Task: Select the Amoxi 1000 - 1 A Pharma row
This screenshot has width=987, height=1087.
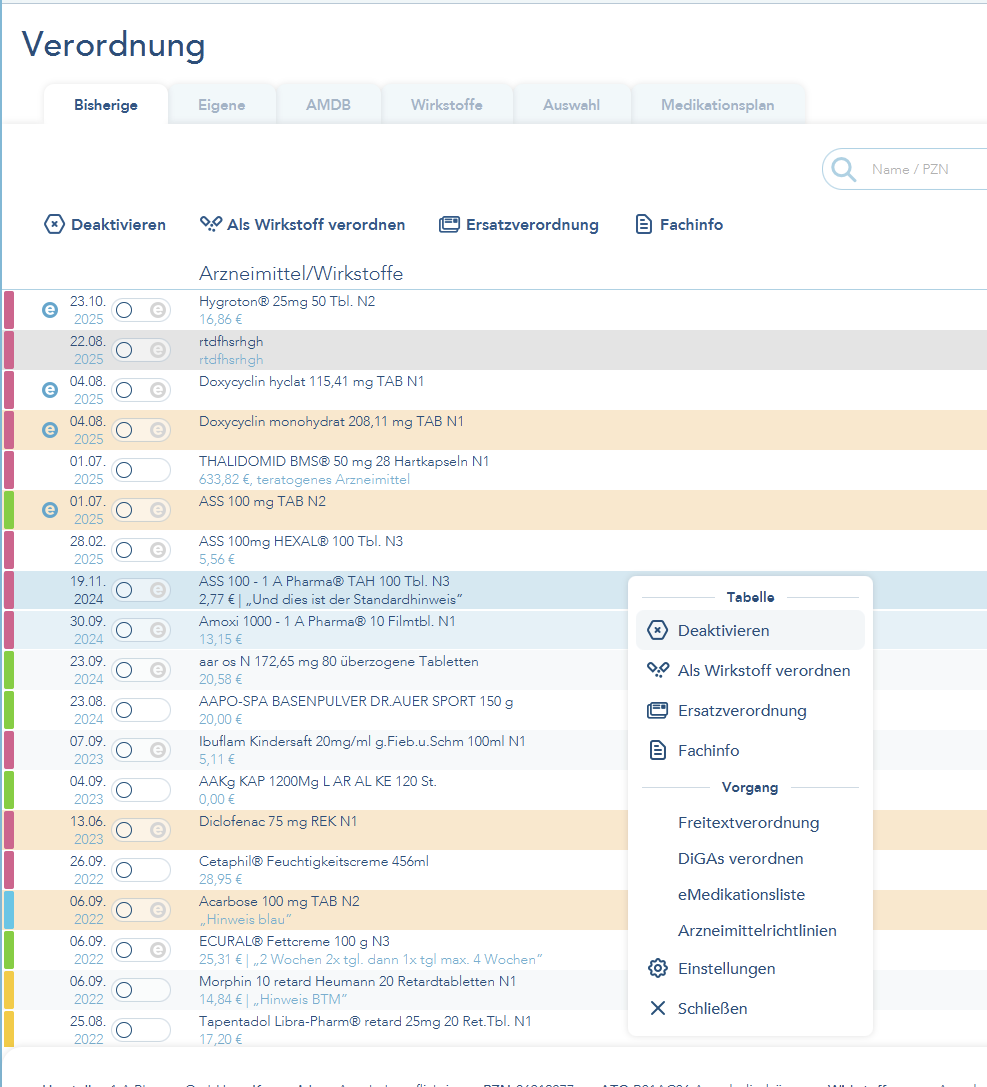Action: 315,630
